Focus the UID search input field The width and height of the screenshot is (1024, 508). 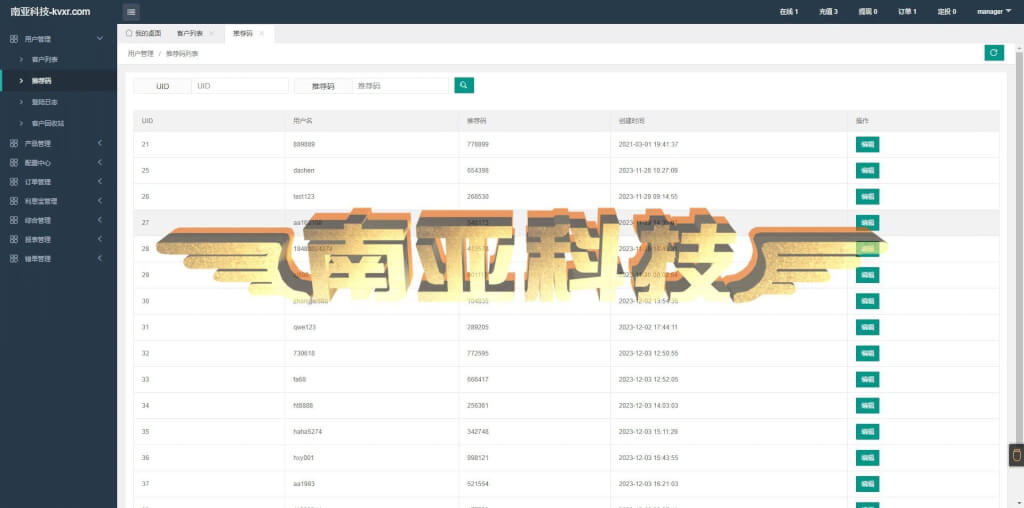[x=240, y=86]
